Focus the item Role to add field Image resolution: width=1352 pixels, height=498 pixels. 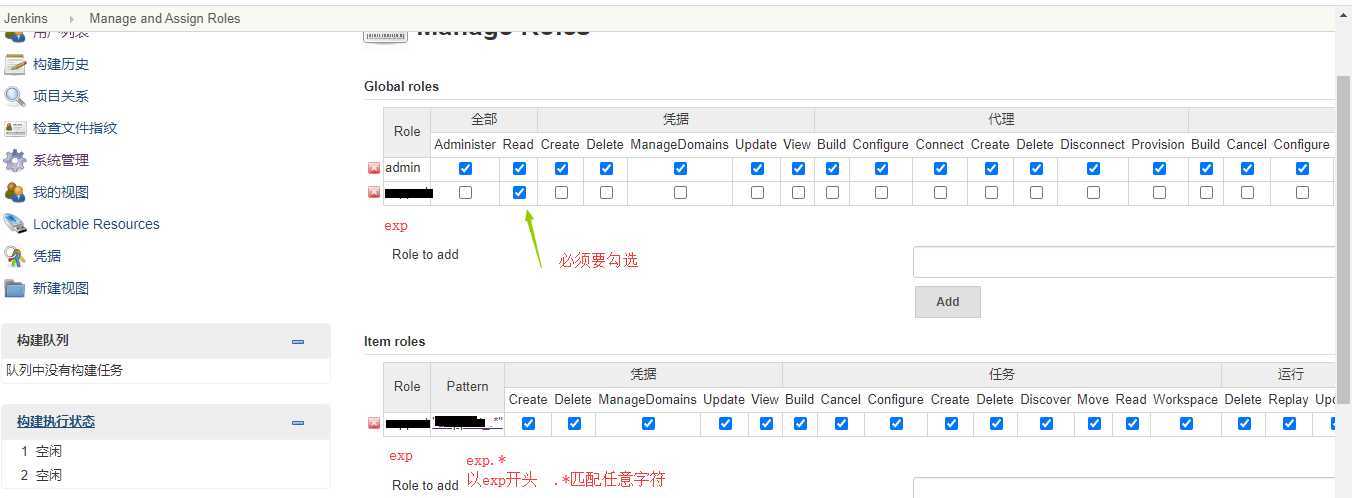coord(1124,488)
